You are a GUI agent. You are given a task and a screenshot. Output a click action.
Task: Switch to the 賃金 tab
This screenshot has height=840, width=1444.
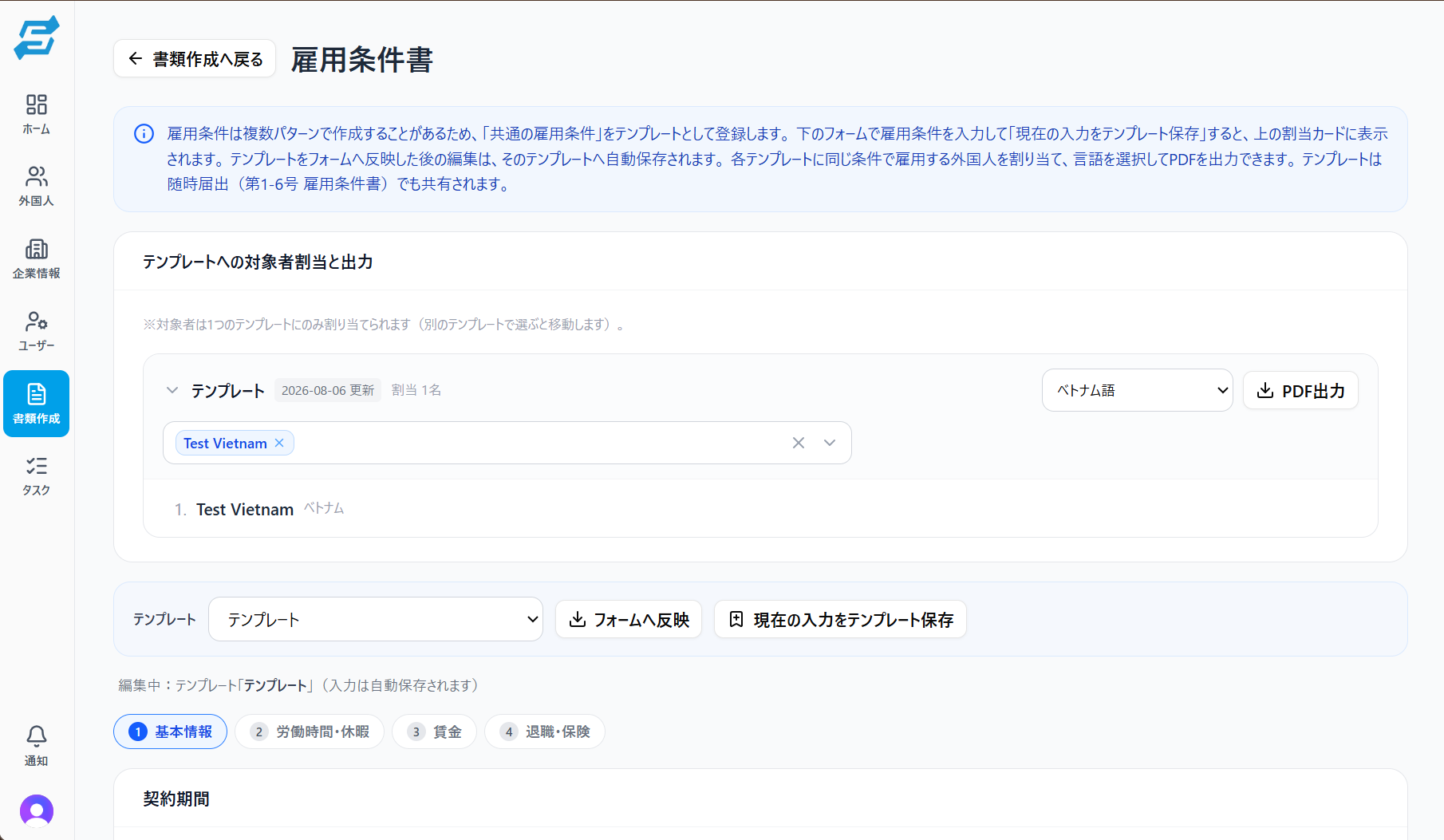[x=434, y=732]
